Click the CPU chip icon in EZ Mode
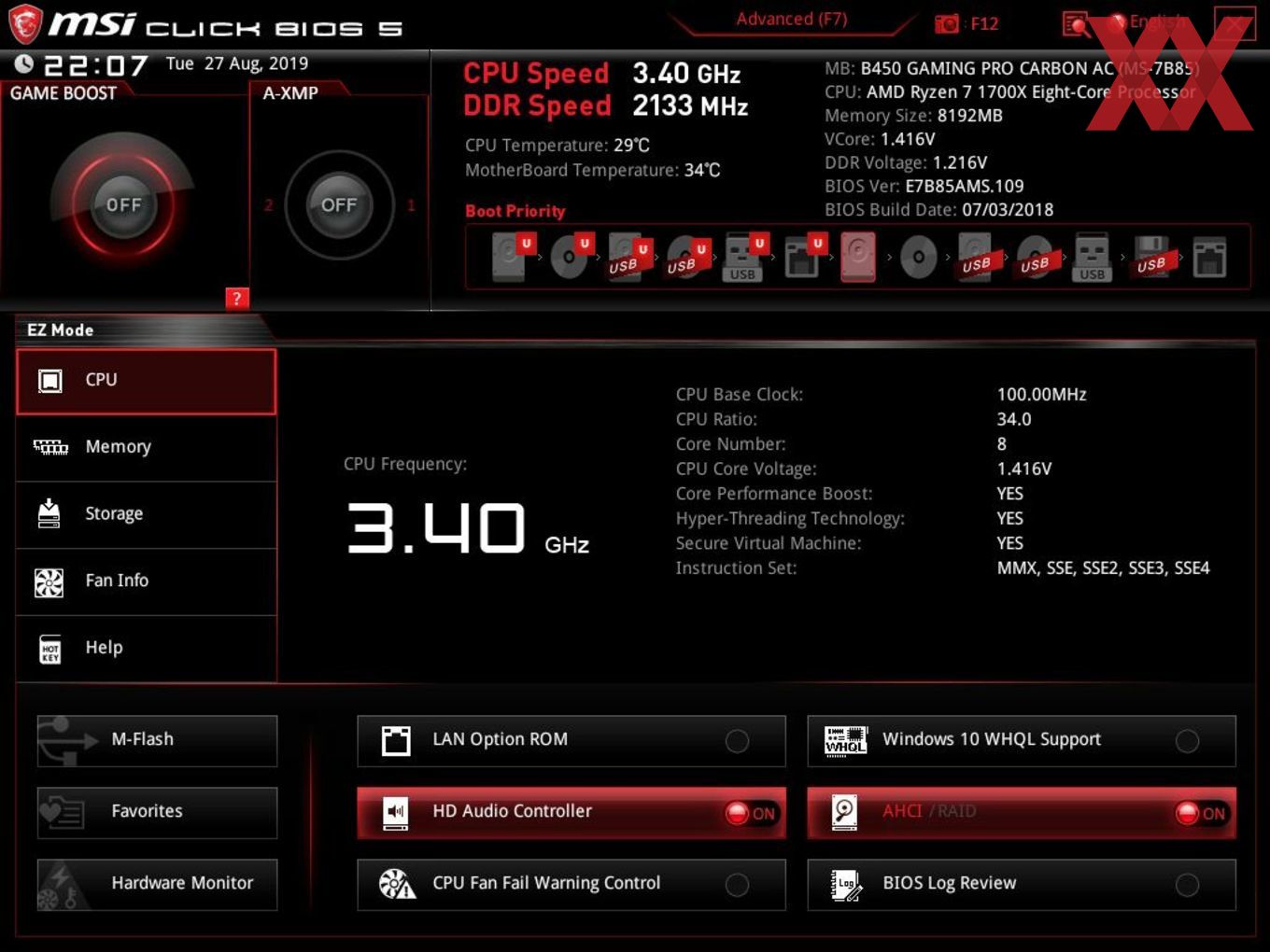Image resolution: width=1270 pixels, height=952 pixels. pos(50,381)
